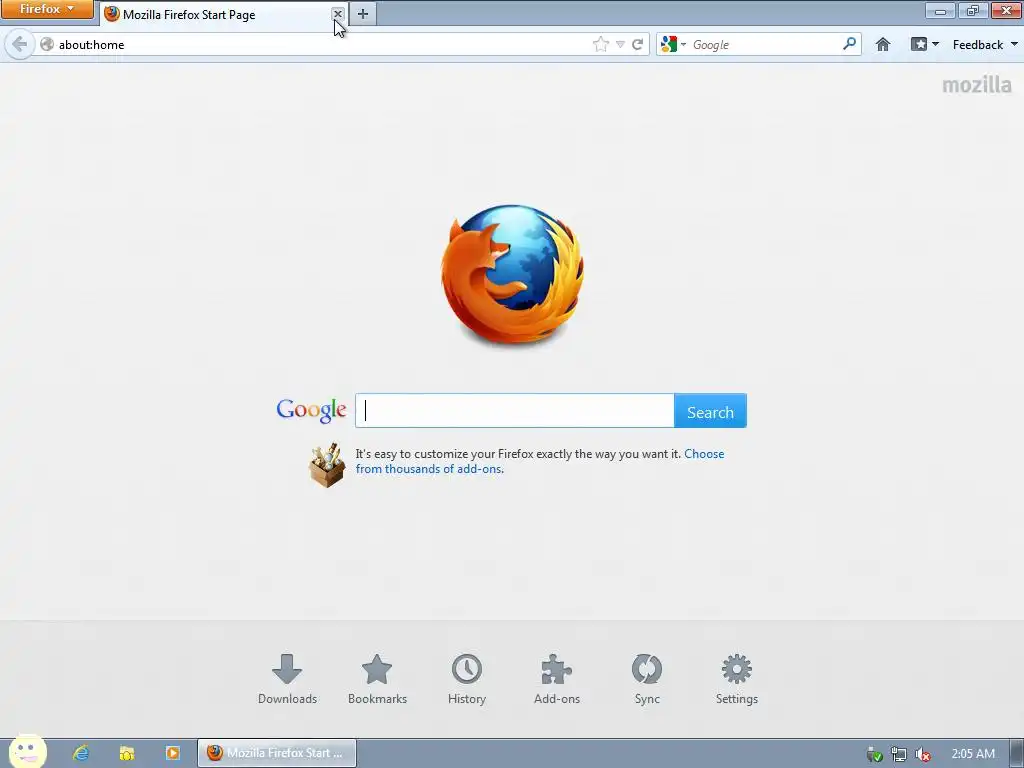The height and width of the screenshot is (768, 1024).
Task: Click the add-ons toolbox icon
Action: (327, 465)
